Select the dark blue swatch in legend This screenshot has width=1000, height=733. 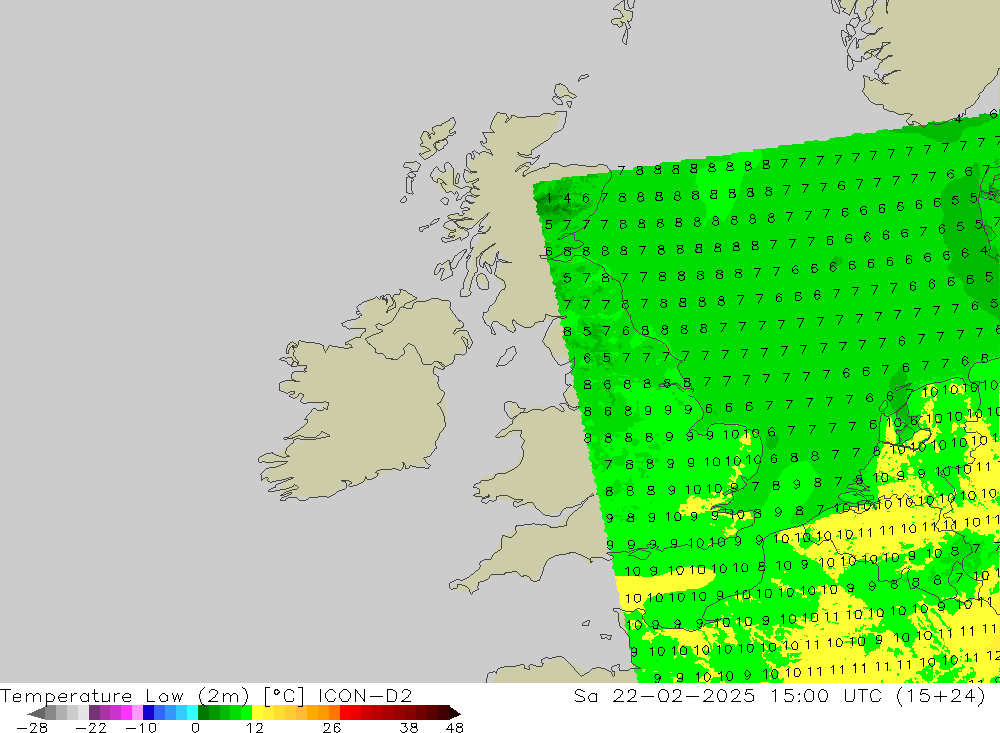(x=148, y=713)
